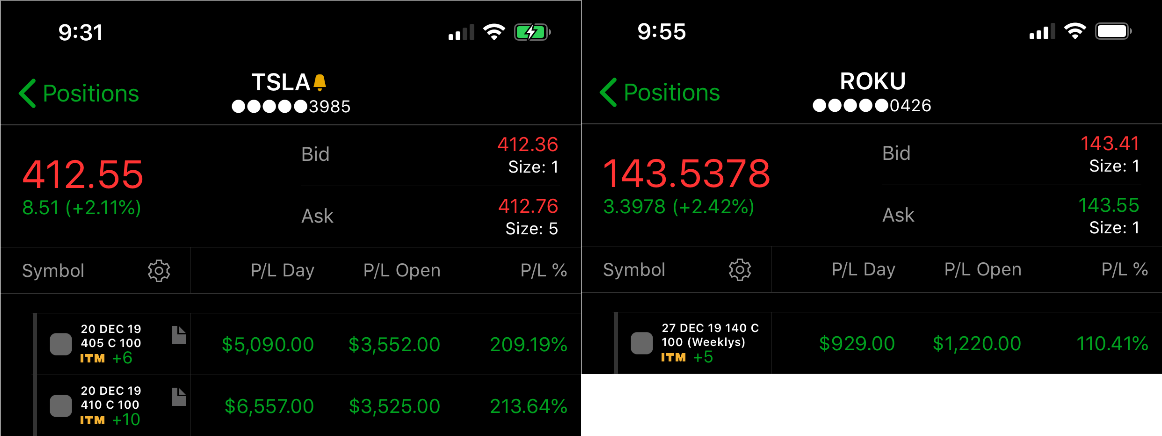
Task: Select checkbox for 20 DEC 19 410 C
Action: click(x=61, y=406)
